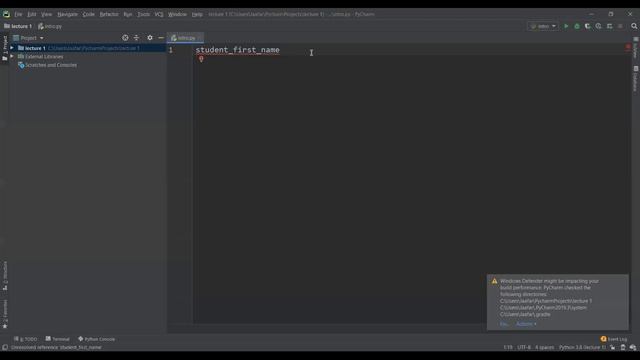Click the red intention bulb under the code

(201, 59)
